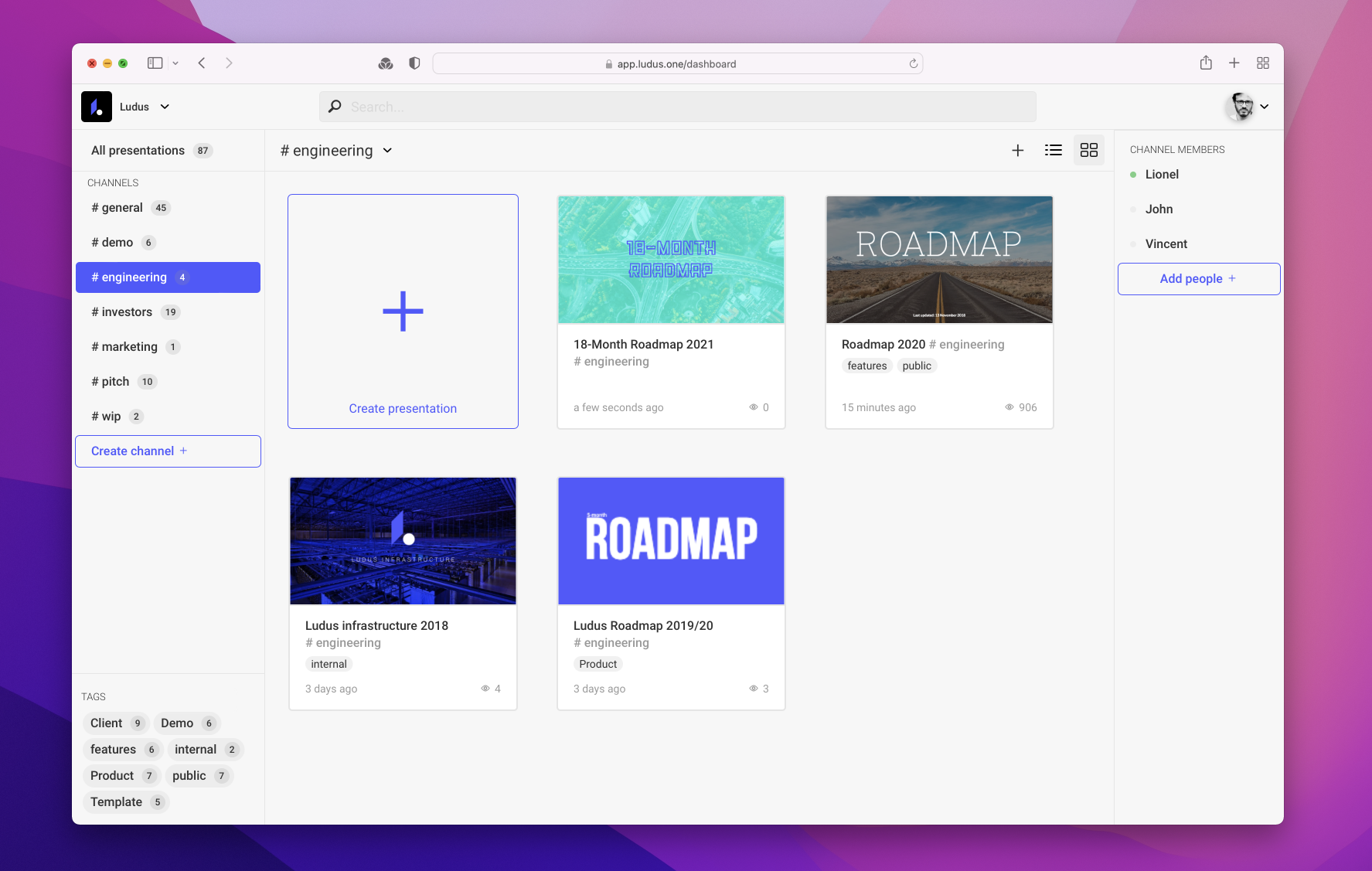Select the grid view layout icon
This screenshot has width=1372, height=871.
(x=1089, y=150)
